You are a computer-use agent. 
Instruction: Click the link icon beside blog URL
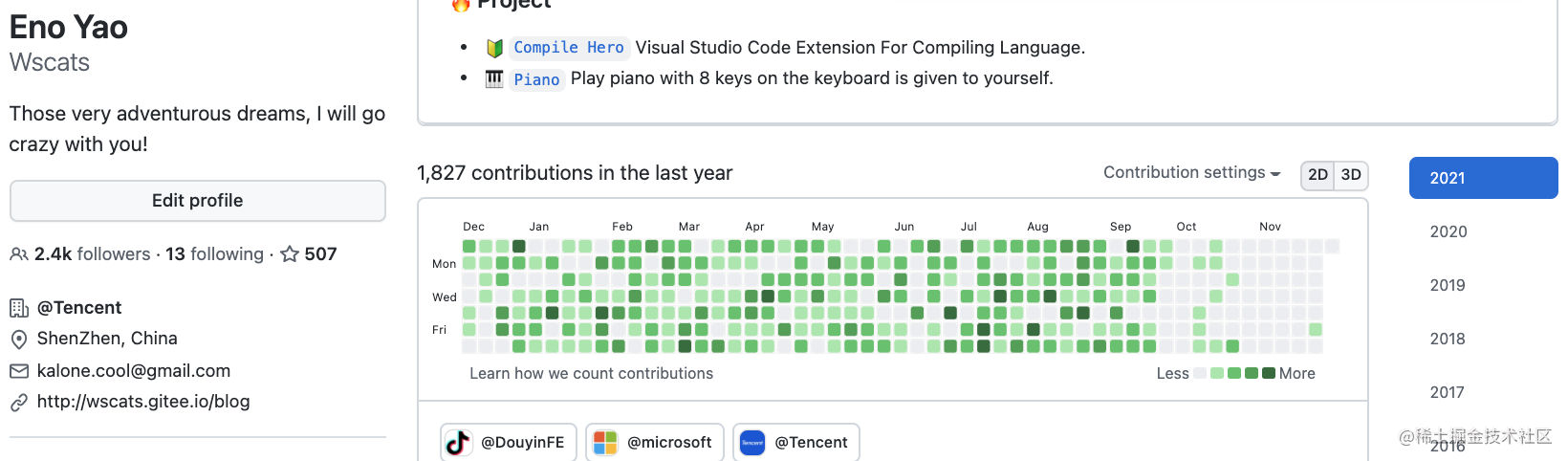(x=18, y=403)
